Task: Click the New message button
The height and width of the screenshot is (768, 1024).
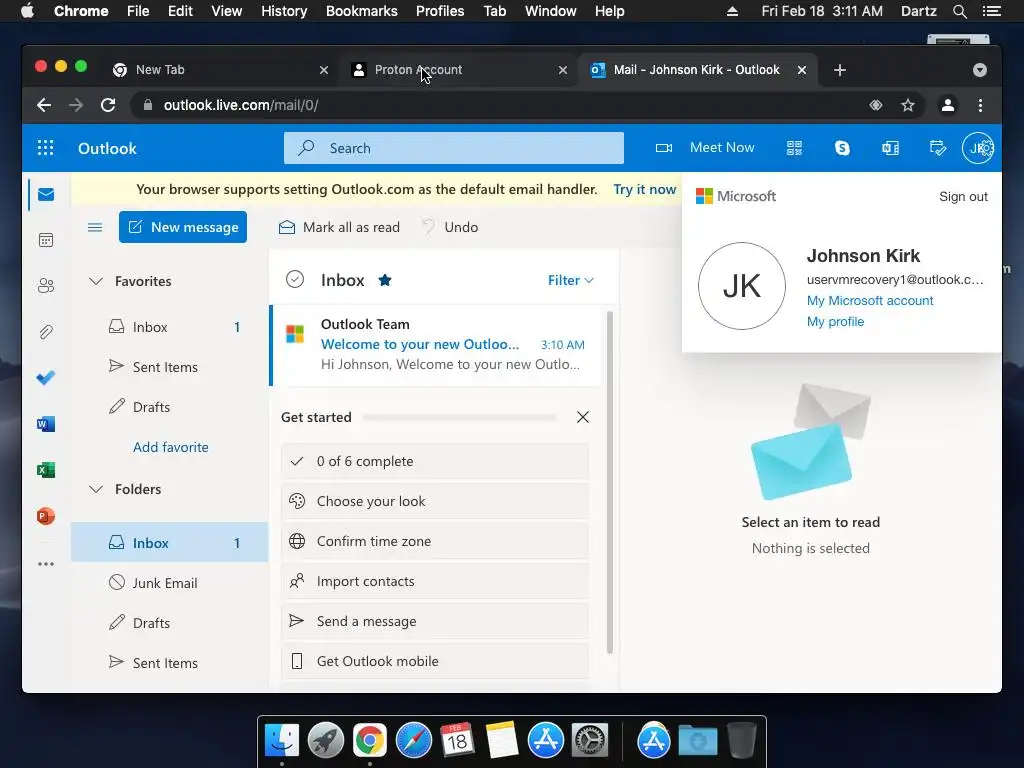Action: pos(183,227)
